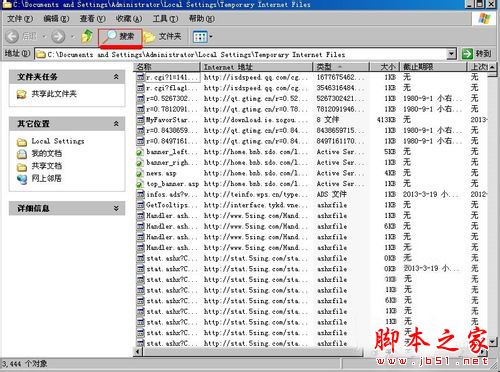The height and width of the screenshot is (372, 500).
Task: Select the infos.ads file icon
Action: pos(140,195)
